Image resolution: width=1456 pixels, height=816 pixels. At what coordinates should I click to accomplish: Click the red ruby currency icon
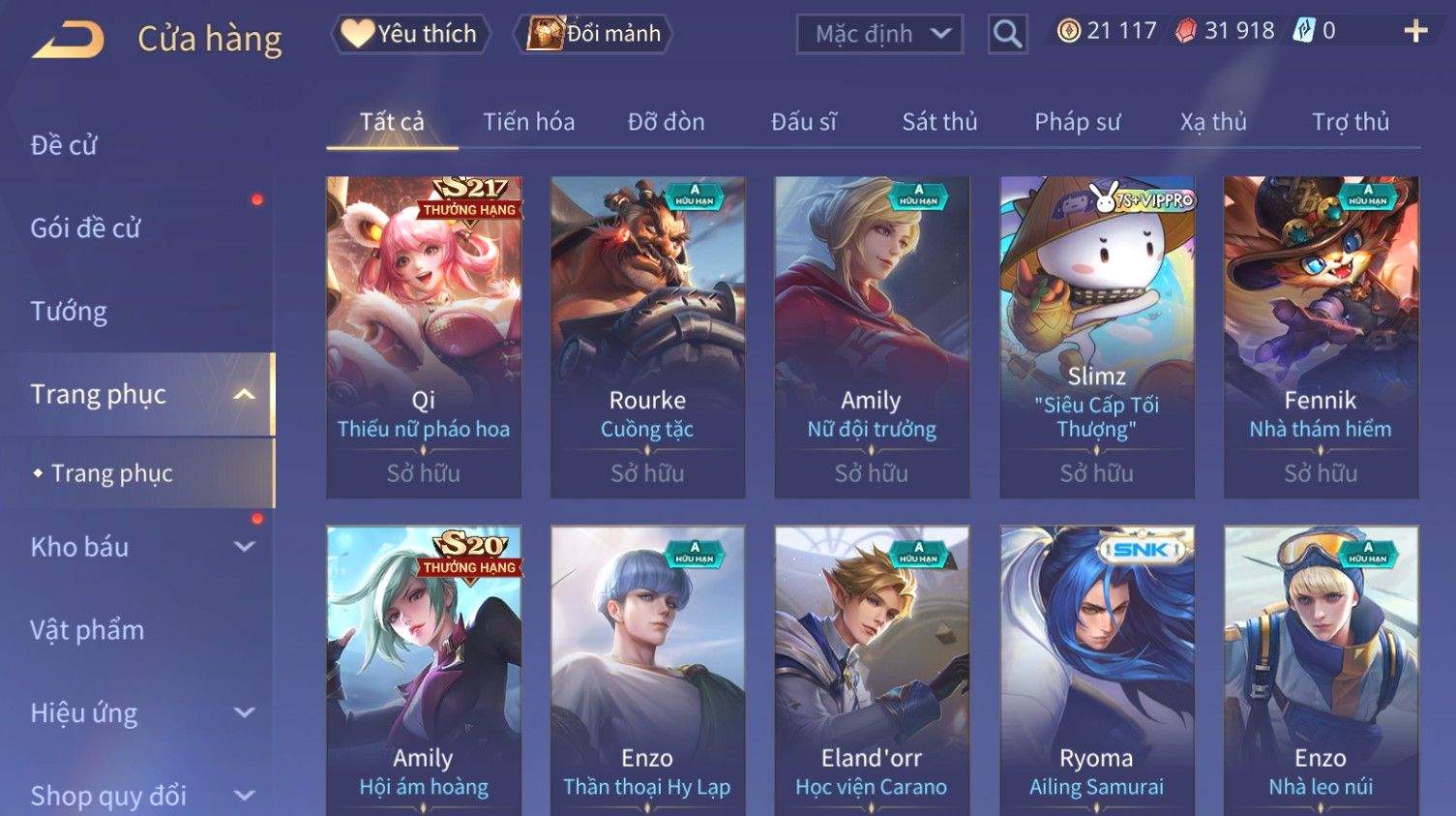coord(1185,31)
